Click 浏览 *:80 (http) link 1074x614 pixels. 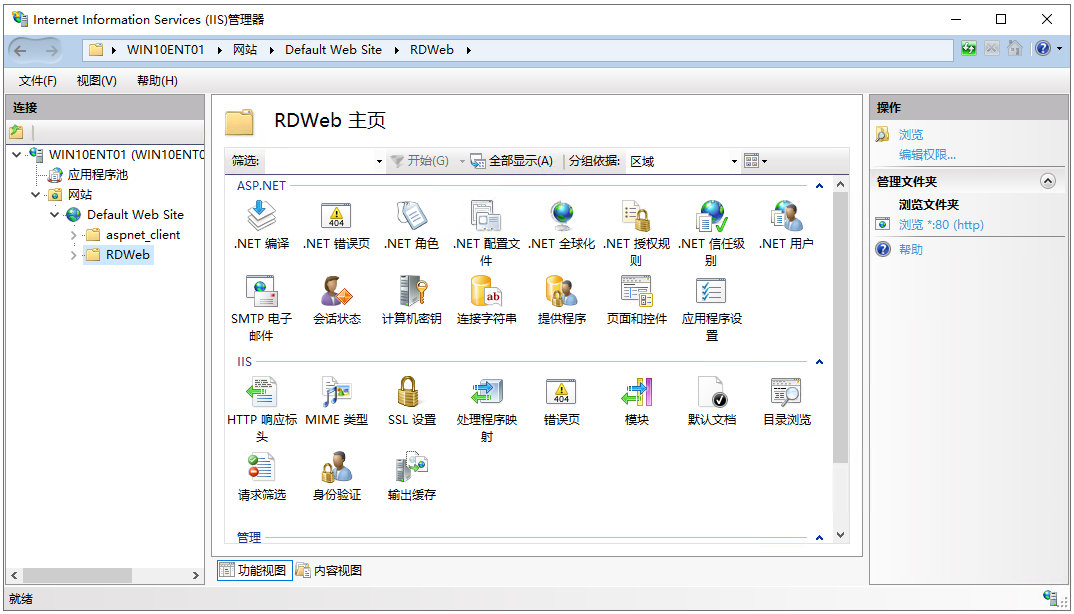(x=941, y=225)
